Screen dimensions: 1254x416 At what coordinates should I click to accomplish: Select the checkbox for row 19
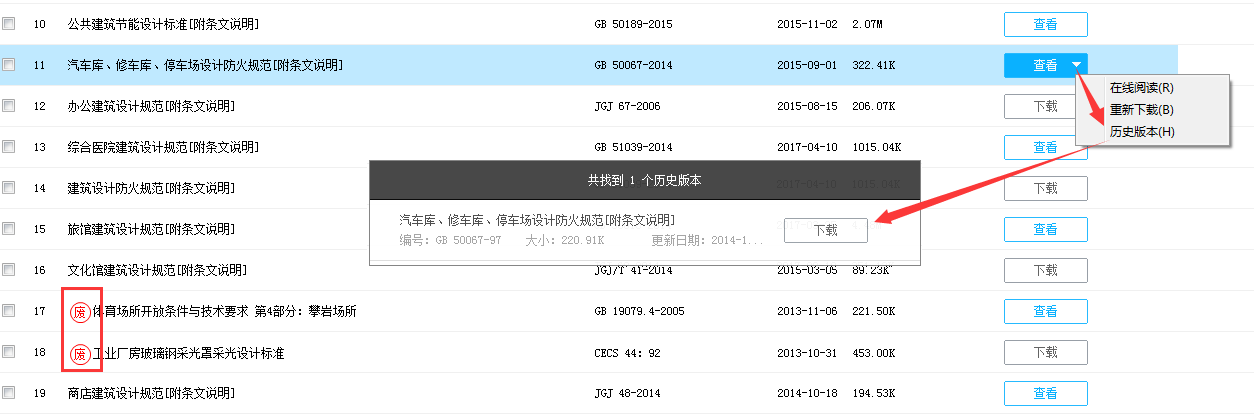coord(9,394)
